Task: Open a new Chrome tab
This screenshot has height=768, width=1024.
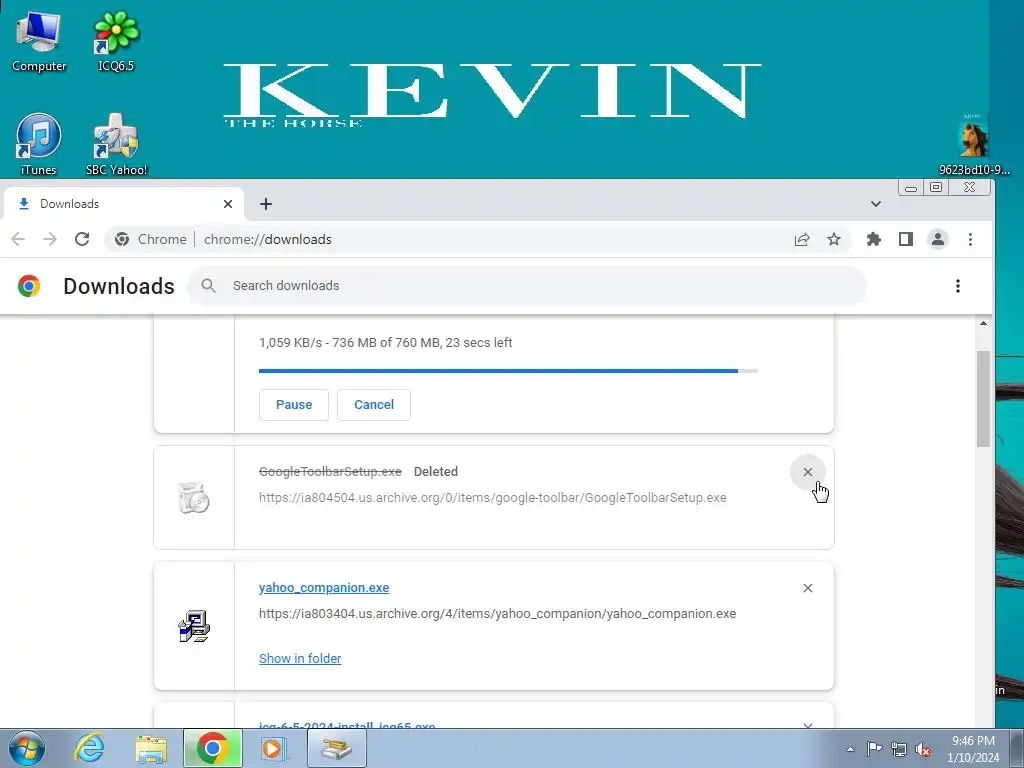Action: [x=266, y=204]
